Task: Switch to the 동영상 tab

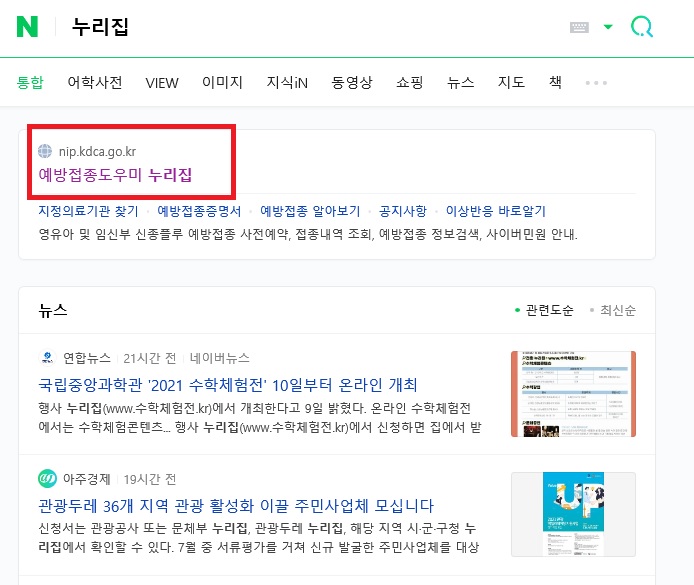Action: coord(352,82)
